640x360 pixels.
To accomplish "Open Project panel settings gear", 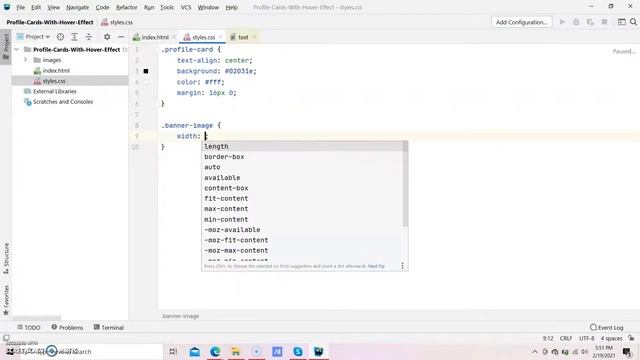I will coord(107,37).
